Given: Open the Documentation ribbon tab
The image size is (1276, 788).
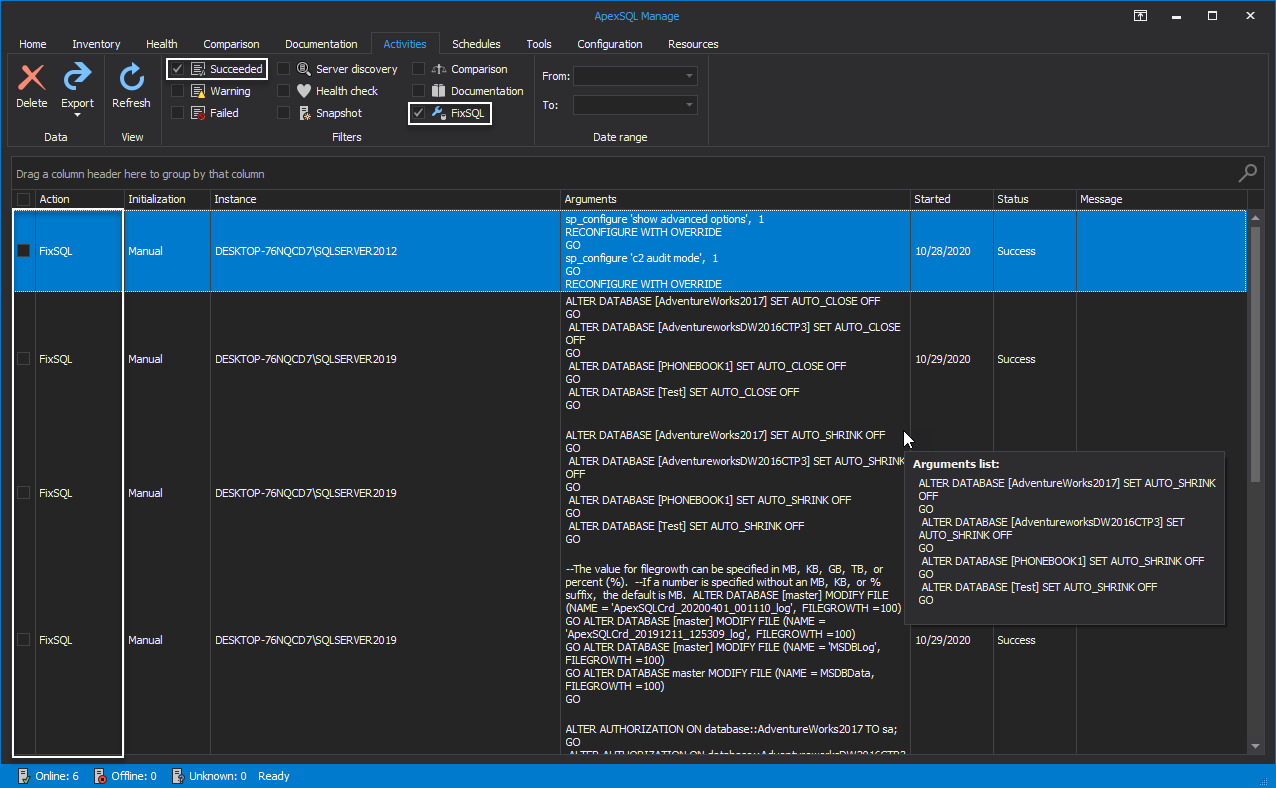Looking at the screenshot, I should point(321,44).
